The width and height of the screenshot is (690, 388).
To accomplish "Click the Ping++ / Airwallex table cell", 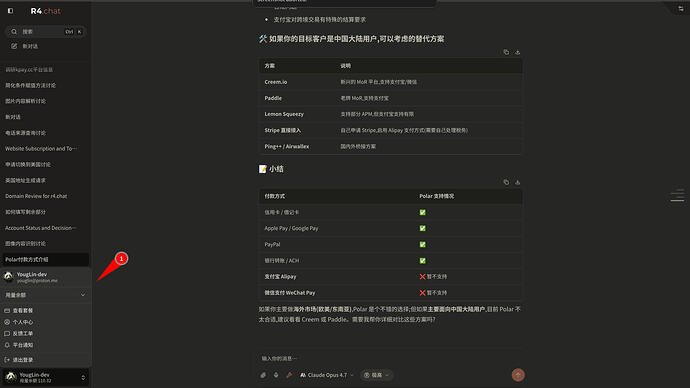I will (x=287, y=146).
